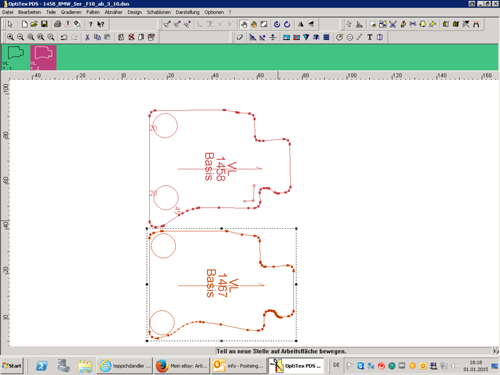Select the pink highlighted VL piece thumbnail
500x375 pixels.
[x=43, y=58]
